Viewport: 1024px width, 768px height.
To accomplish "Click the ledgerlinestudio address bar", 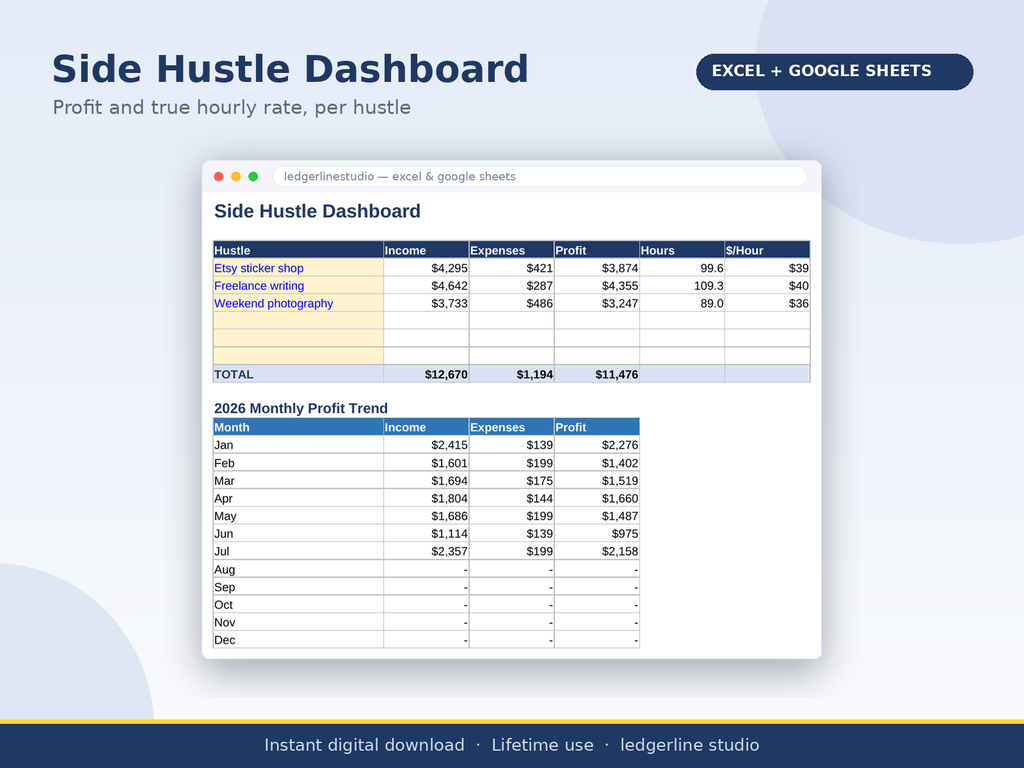I will click(x=539, y=176).
